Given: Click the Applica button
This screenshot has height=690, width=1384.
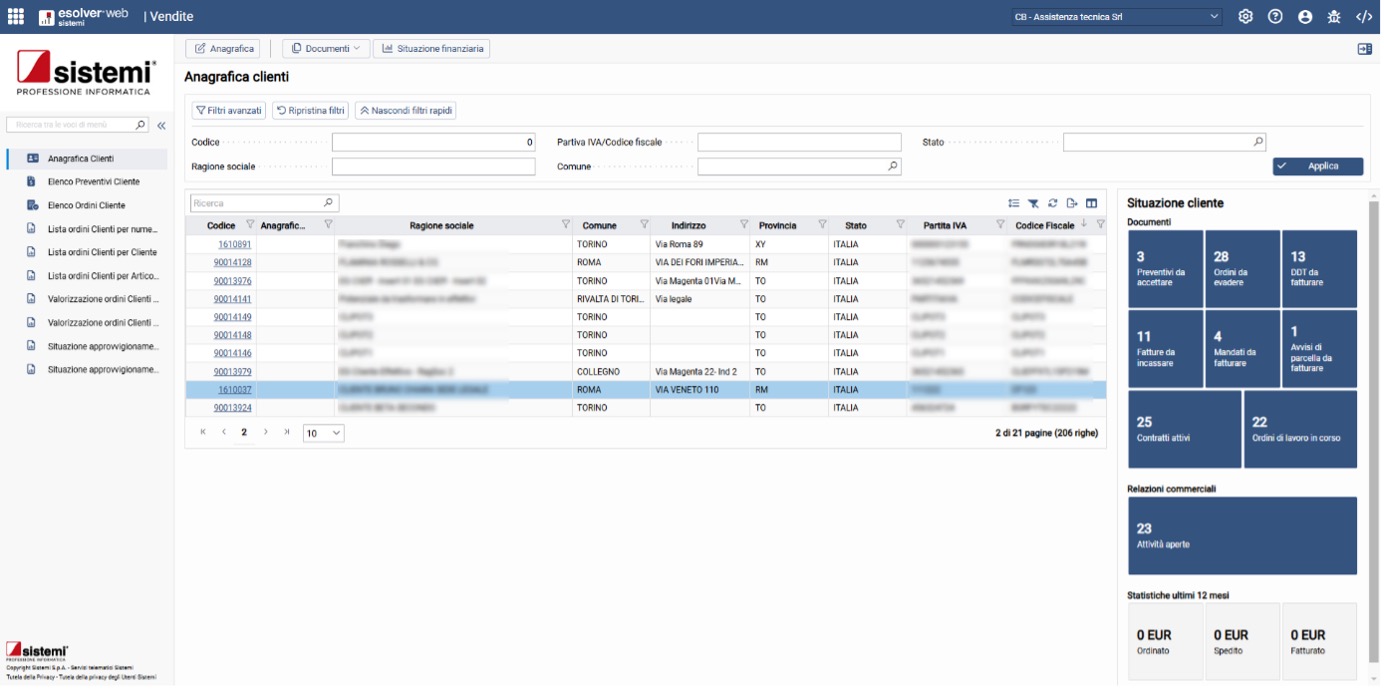Looking at the screenshot, I should pyautogui.click(x=1317, y=166).
